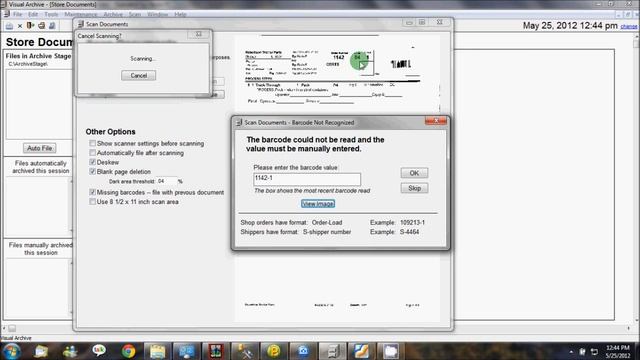Click the Action Center flag tray icon
This screenshot has height=360, width=640.
point(582,352)
